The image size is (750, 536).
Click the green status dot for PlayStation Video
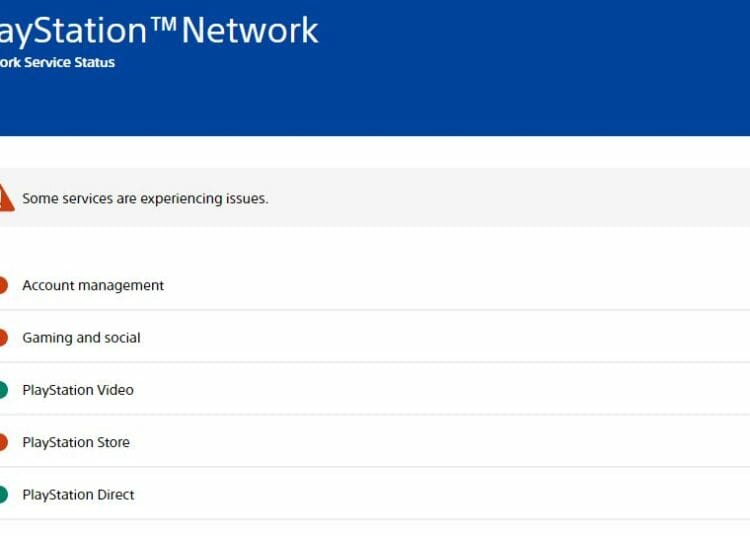(x=3, y=390)
